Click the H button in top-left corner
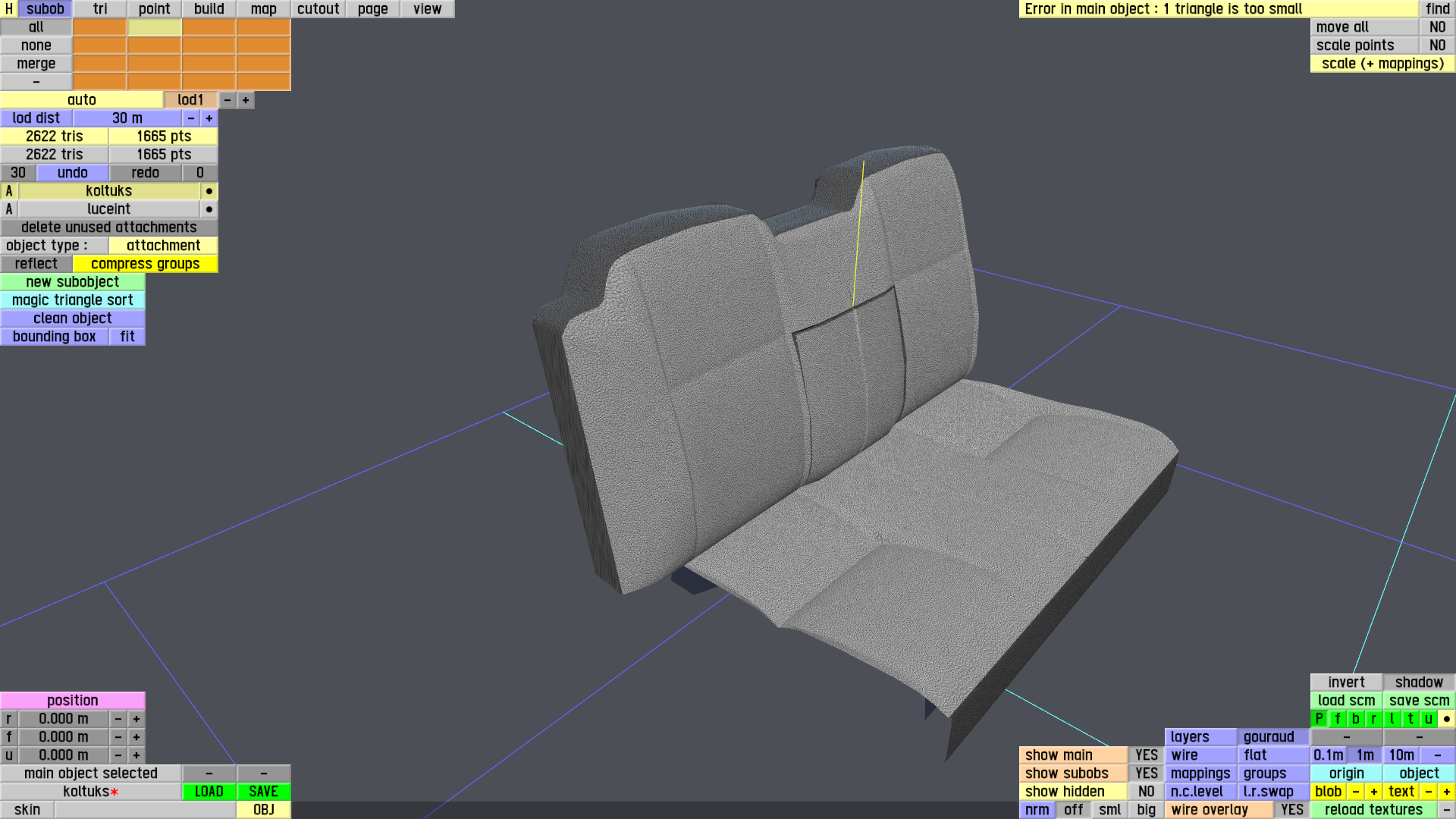Screen dimensions: 1456x819 pyautogui.click(x=9, y=9)
